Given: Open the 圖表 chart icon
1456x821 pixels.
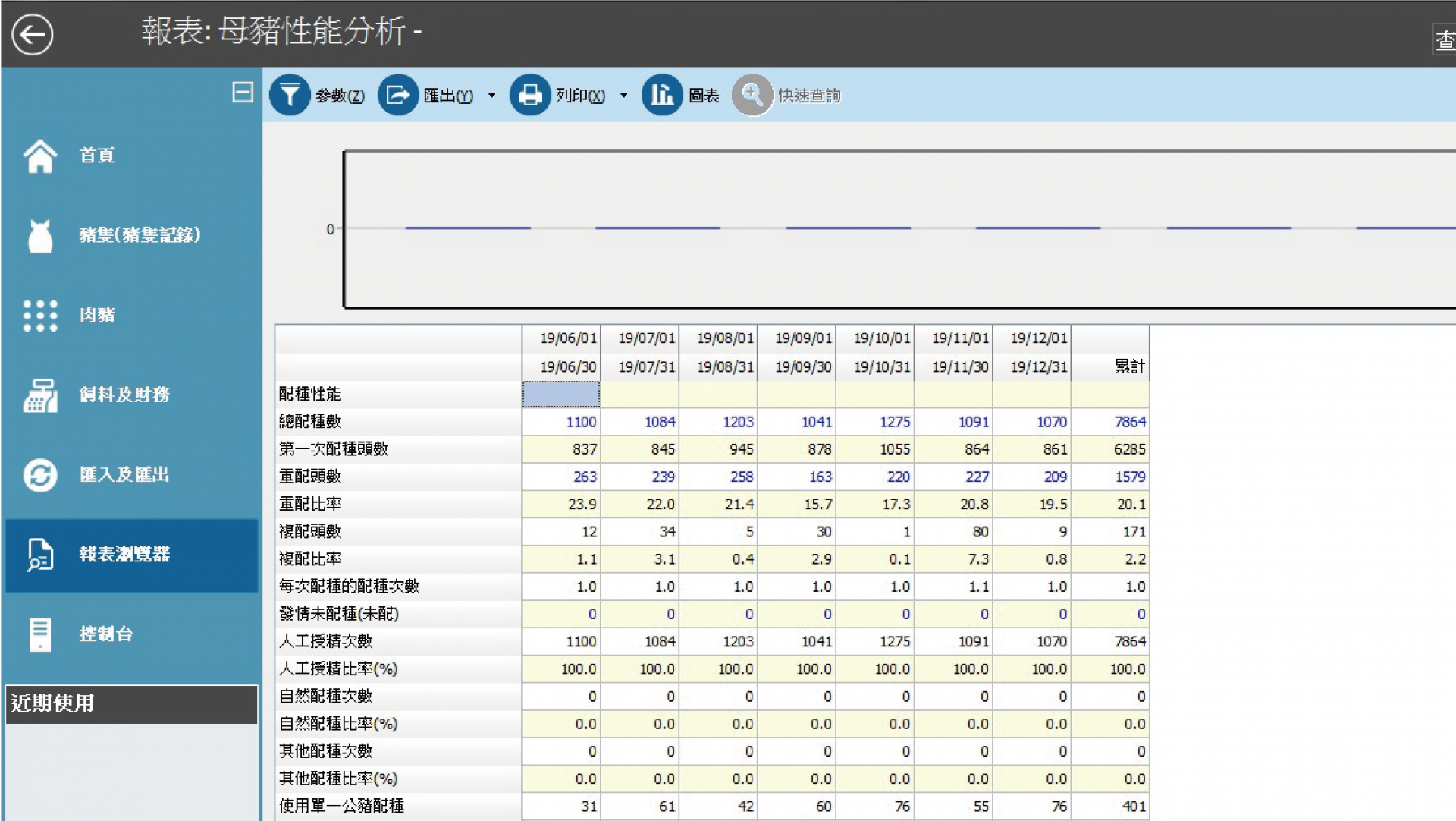Looking at the screenshot, I should [x=662, y=95].
